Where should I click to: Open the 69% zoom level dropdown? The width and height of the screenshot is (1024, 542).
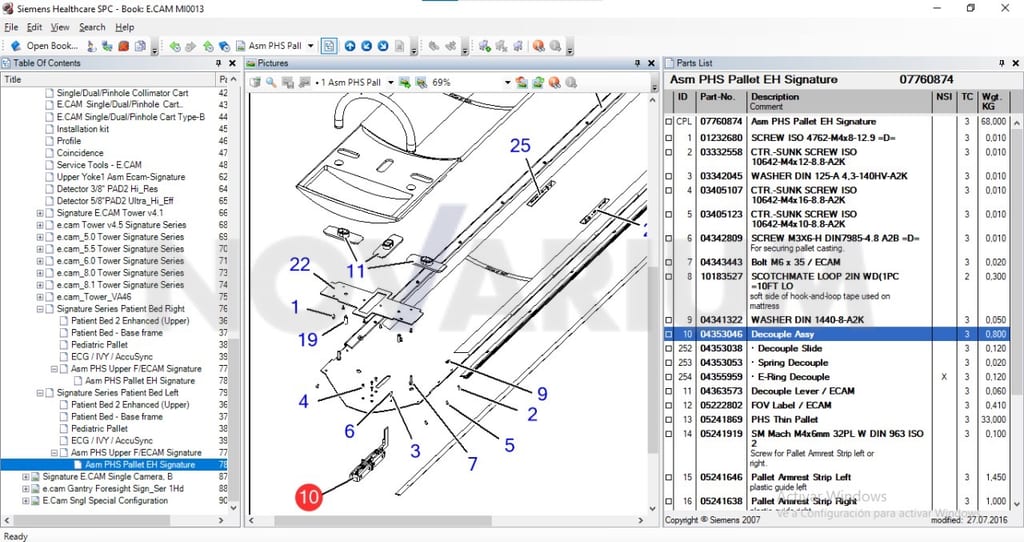[x=507, y=82]
